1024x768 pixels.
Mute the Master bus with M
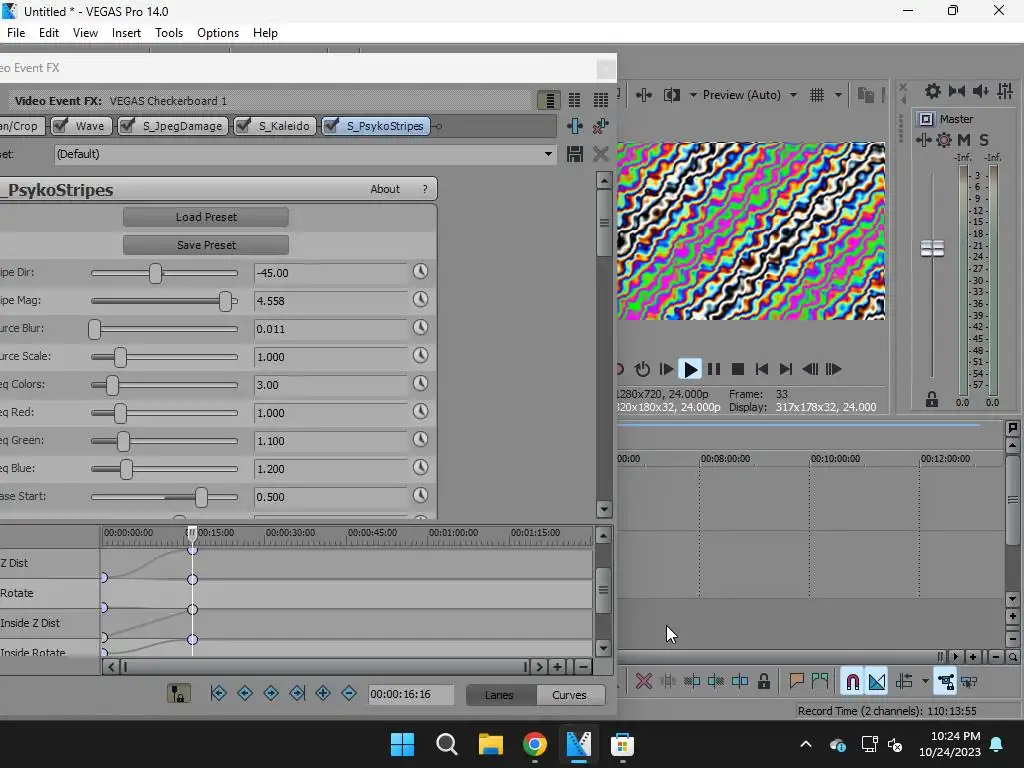pos(963,140)
